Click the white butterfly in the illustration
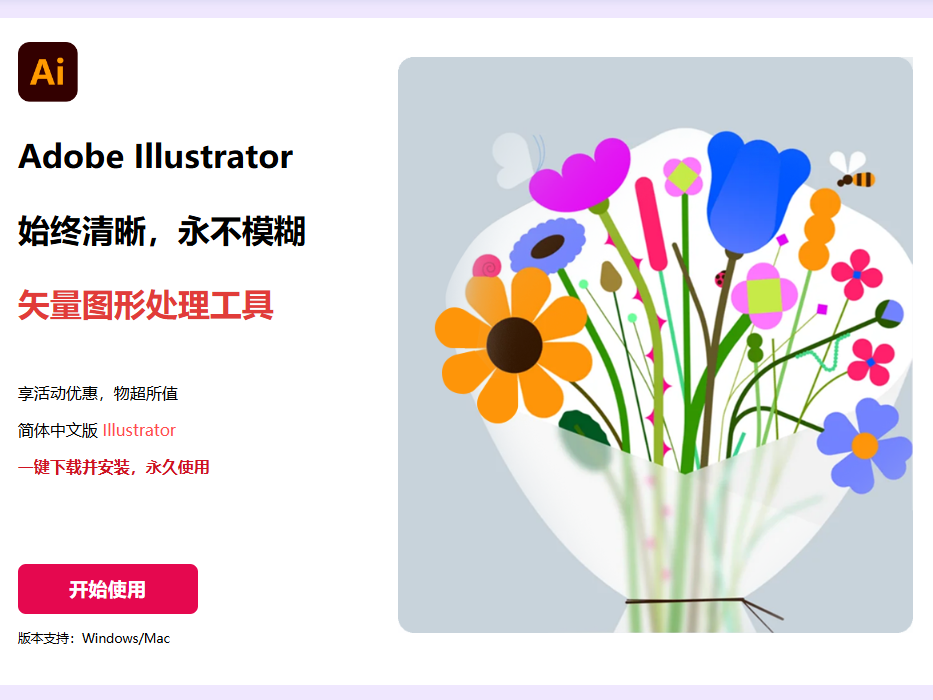Image resolution: width=933 pixels, height=700 pixels. (516, 160)
